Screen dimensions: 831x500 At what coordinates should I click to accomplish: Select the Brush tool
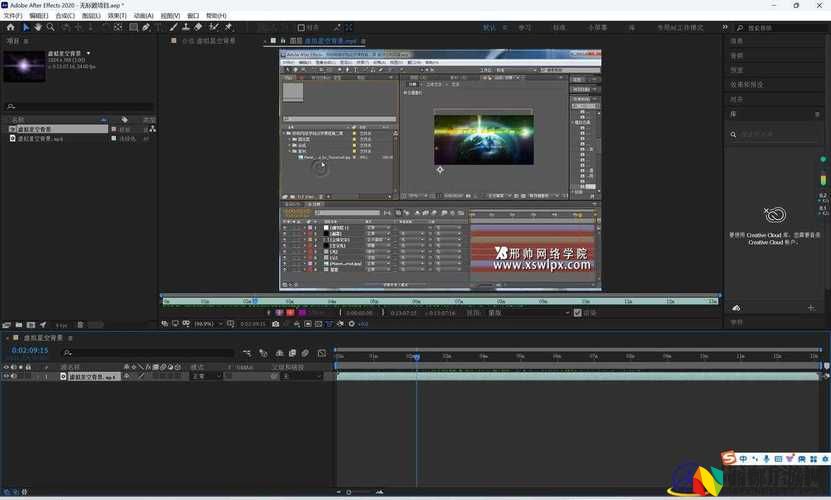click(x=174, y=27)
